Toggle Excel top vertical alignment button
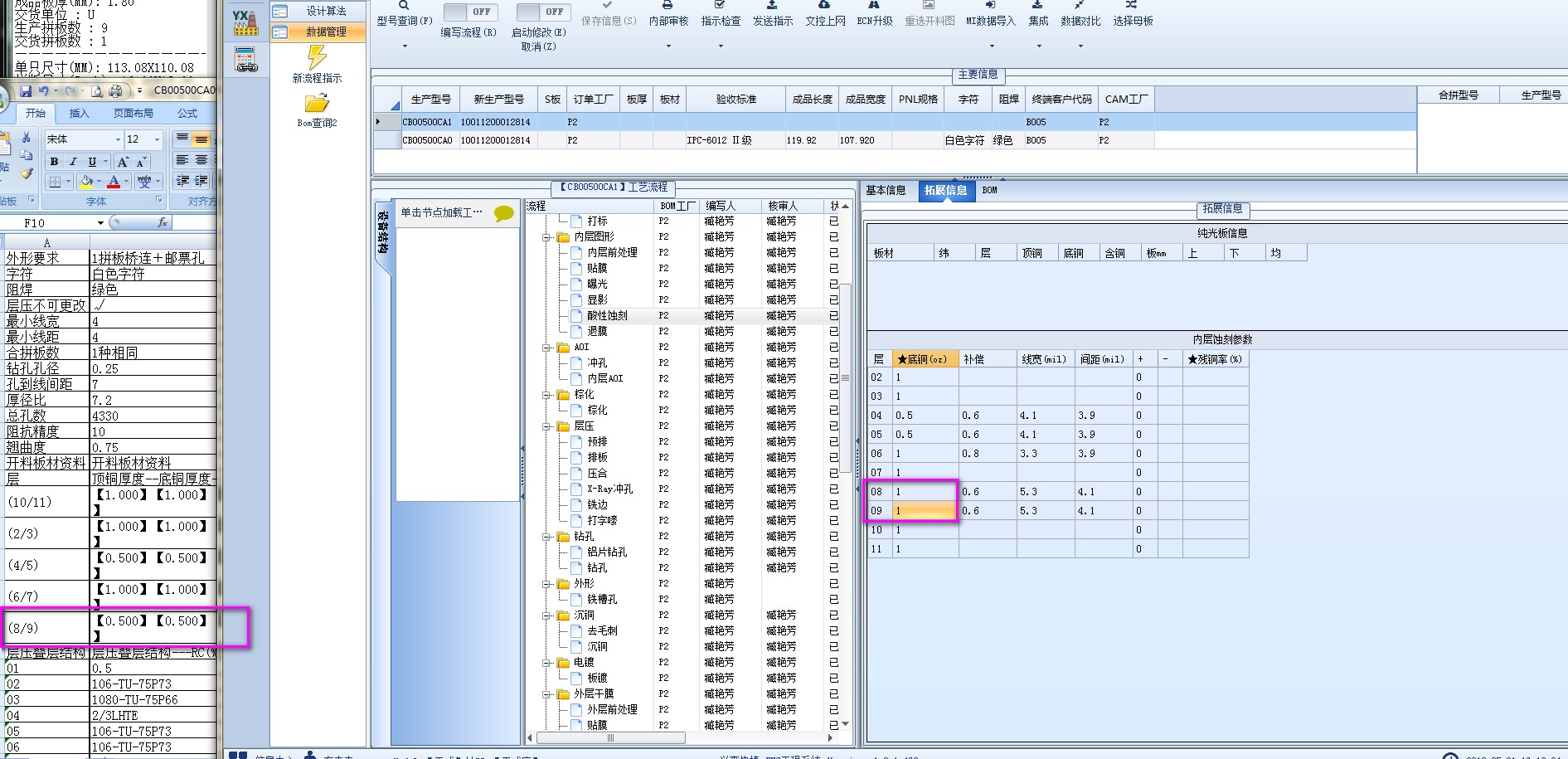The height and width of the screenshot is (759, 1568). [182, 139]
